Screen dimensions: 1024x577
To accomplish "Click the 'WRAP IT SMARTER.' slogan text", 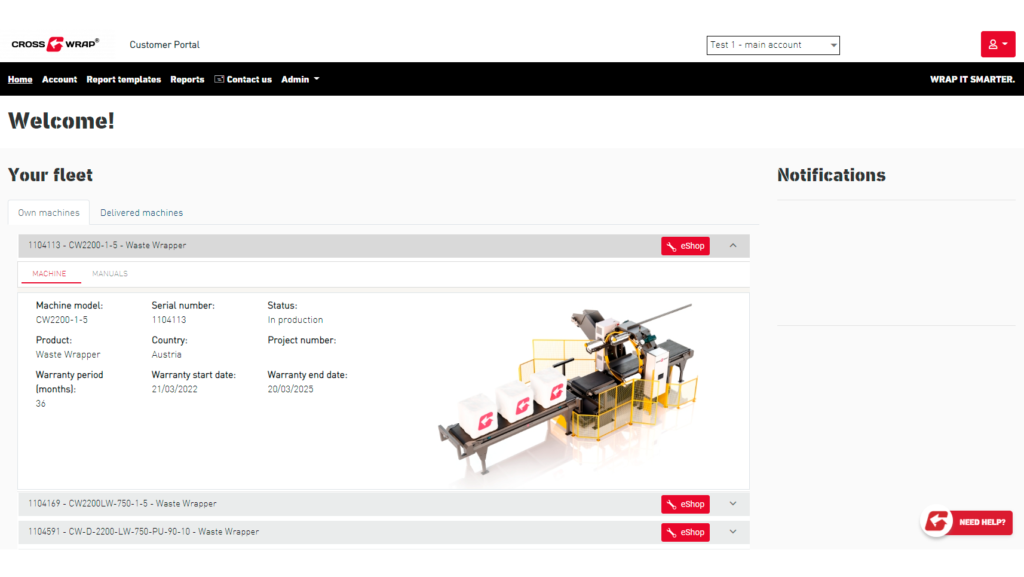I will pyautogui.click(x=972, y=80).
